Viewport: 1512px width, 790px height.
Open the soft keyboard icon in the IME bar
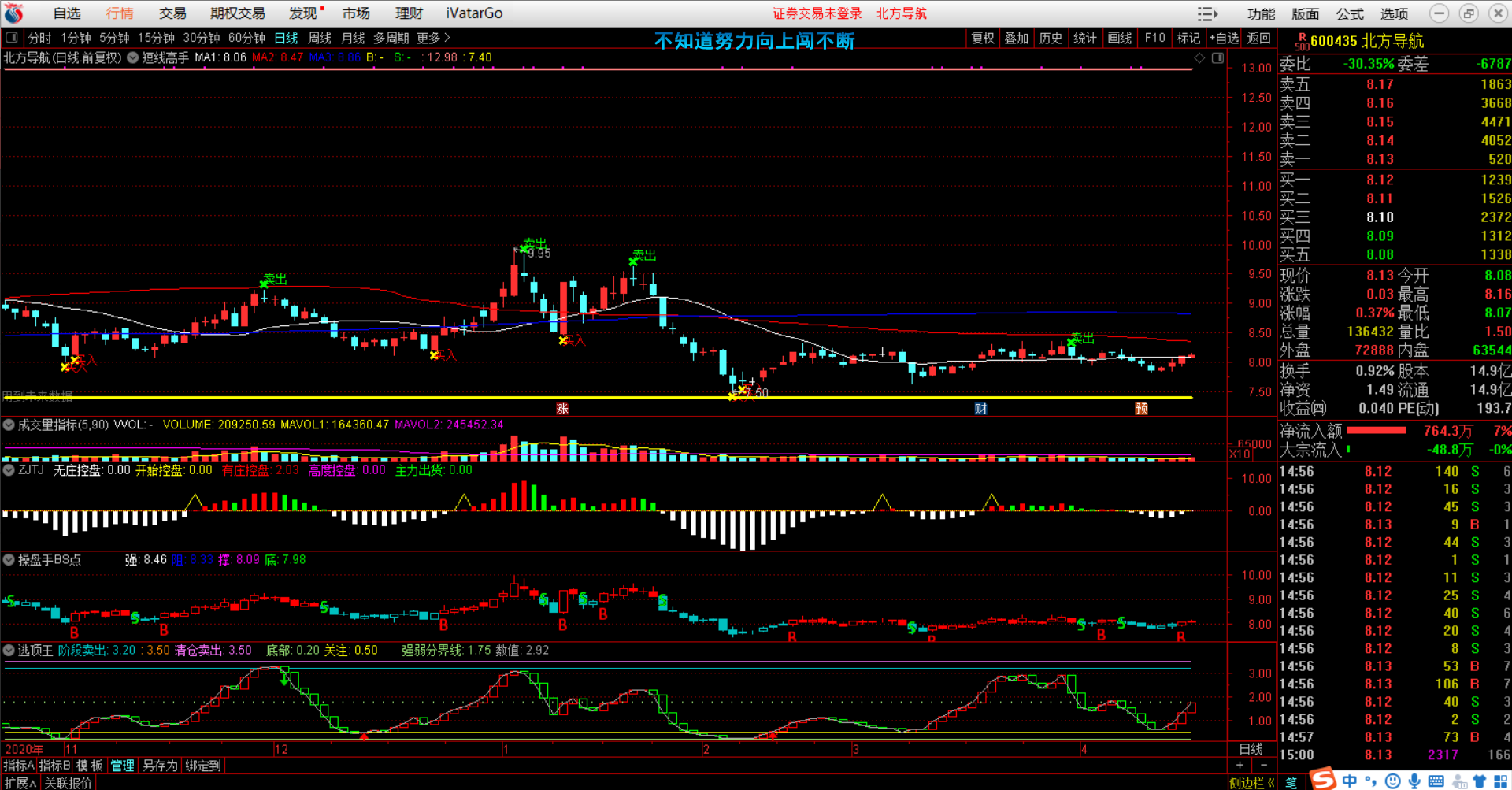1436,781
